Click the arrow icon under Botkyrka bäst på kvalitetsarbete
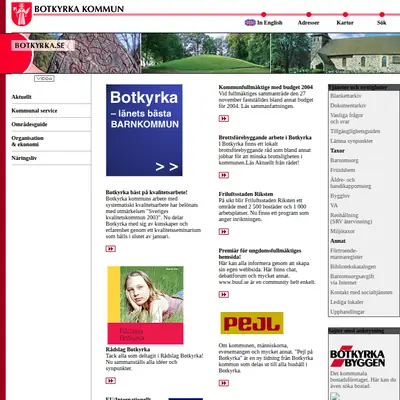This screenshot has height=400, width=400. 111,249
